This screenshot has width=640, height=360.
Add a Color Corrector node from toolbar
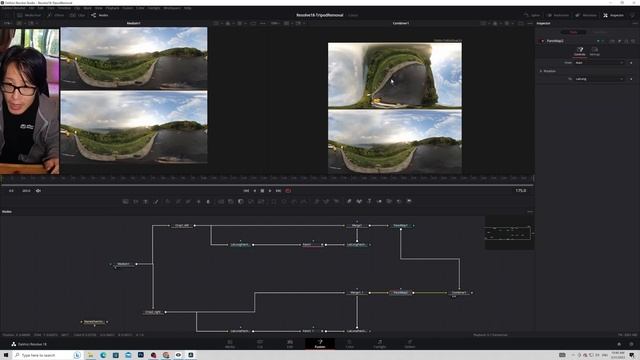pos(168,201)
